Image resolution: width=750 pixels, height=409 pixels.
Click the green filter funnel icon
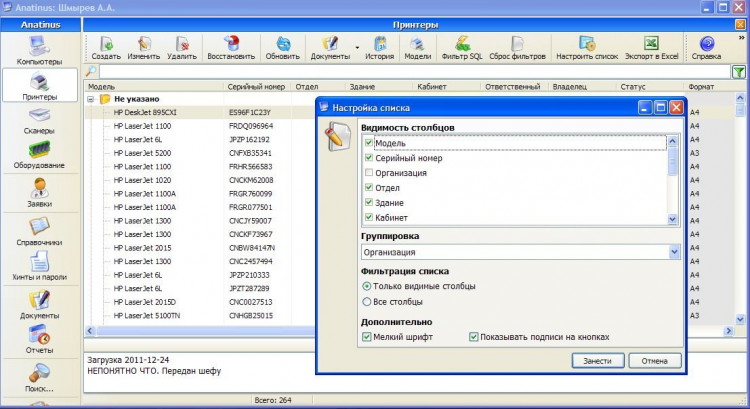click(739, 72)
